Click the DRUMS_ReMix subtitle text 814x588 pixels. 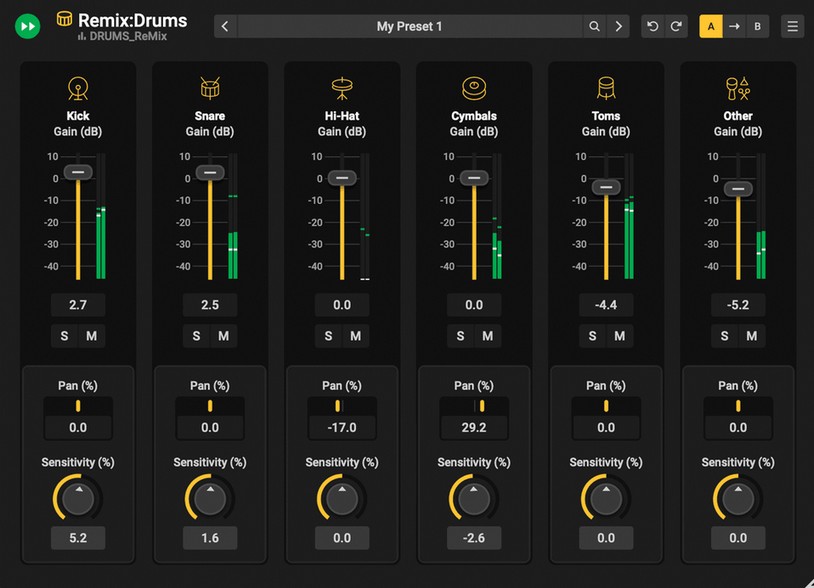pyautogui.click(x=128, y=36)
